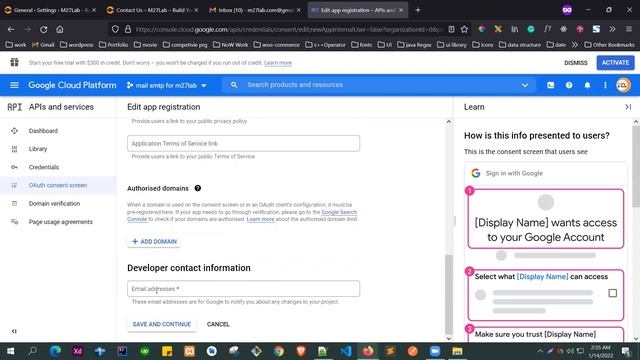Open File Explorer from taskbar
The height and width of the screenshot is (360, 640).
pos(457,351)
